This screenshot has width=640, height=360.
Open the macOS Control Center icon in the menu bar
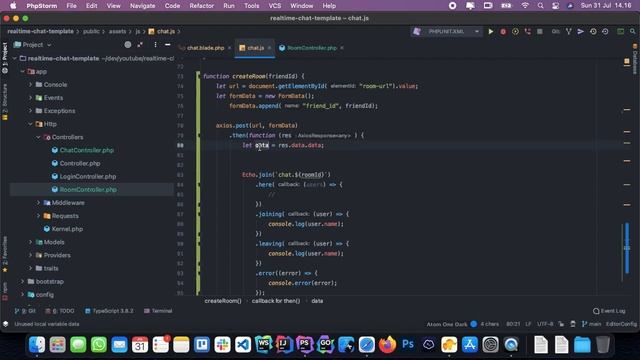pos(555,6)
